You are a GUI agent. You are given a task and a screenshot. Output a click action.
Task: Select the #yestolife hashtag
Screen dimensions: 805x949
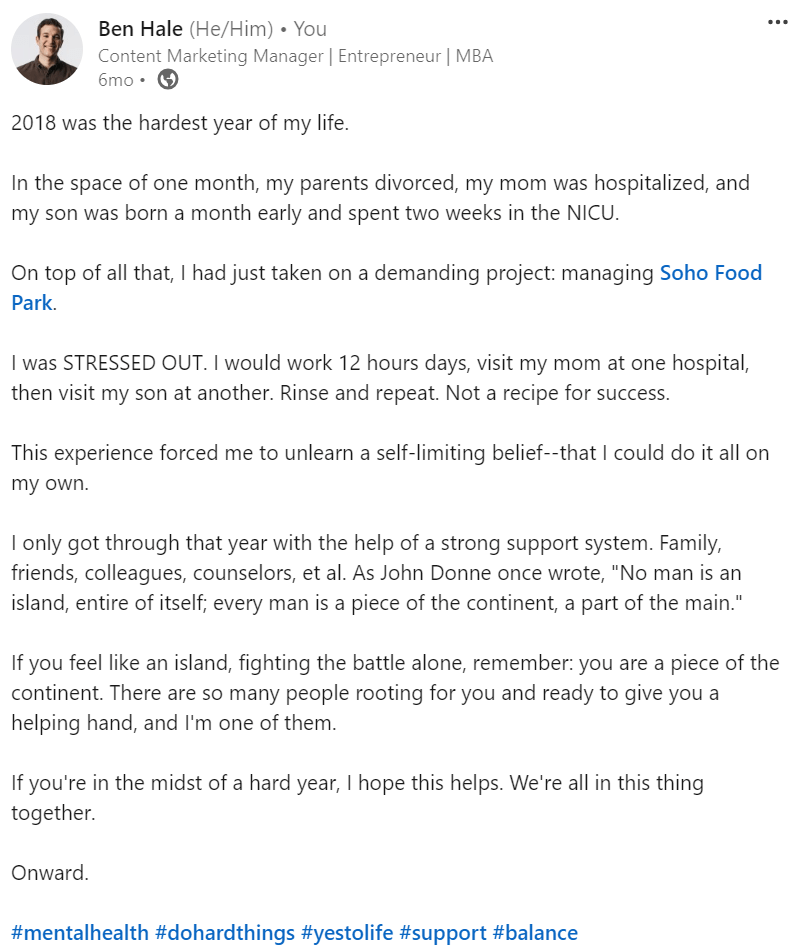[x=346, y=933]
